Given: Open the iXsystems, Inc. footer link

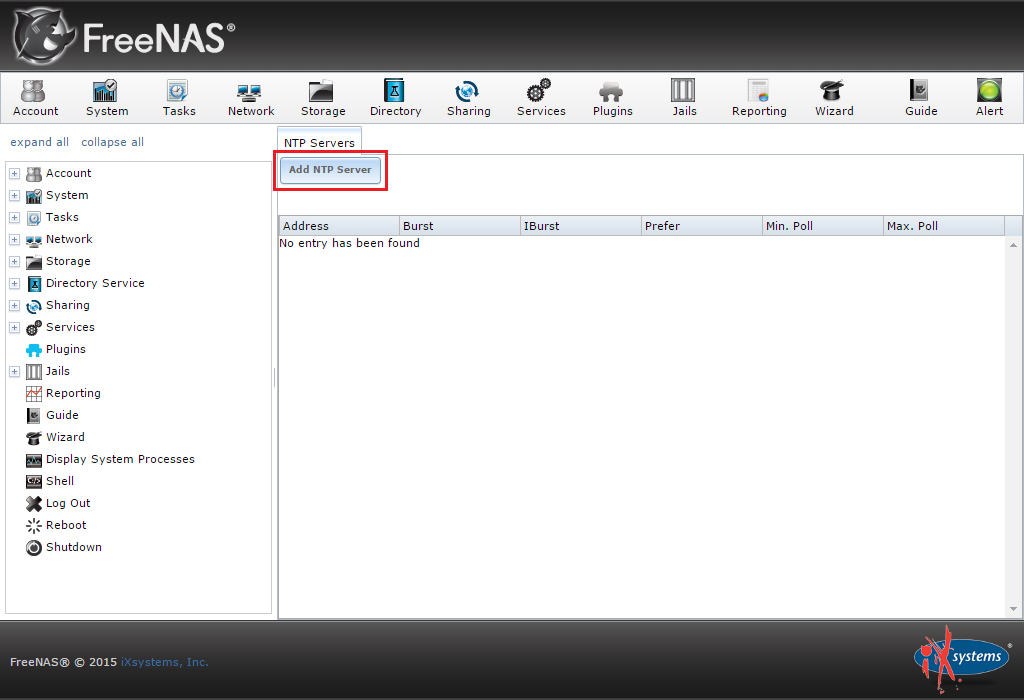Looking at the screenshot, I should tap(165, 662).
